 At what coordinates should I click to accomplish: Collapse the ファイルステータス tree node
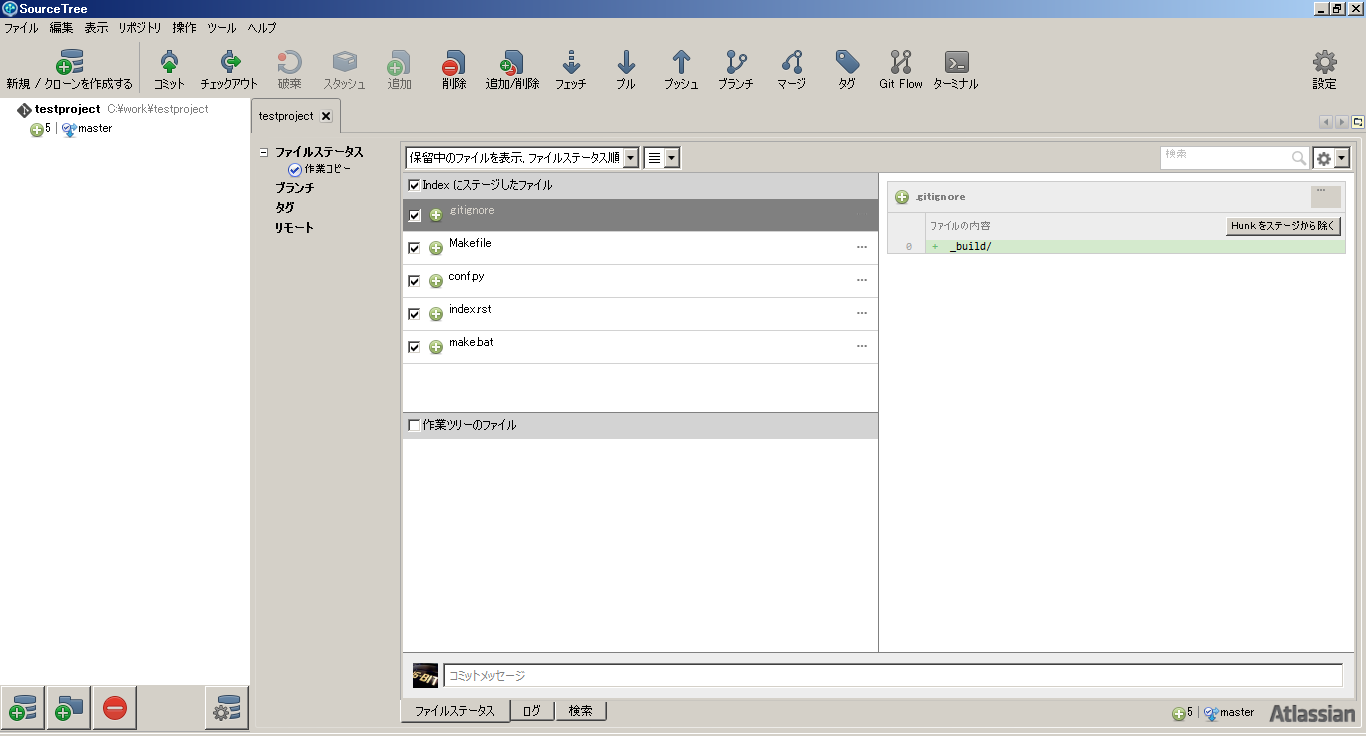(x=264, y=153)
